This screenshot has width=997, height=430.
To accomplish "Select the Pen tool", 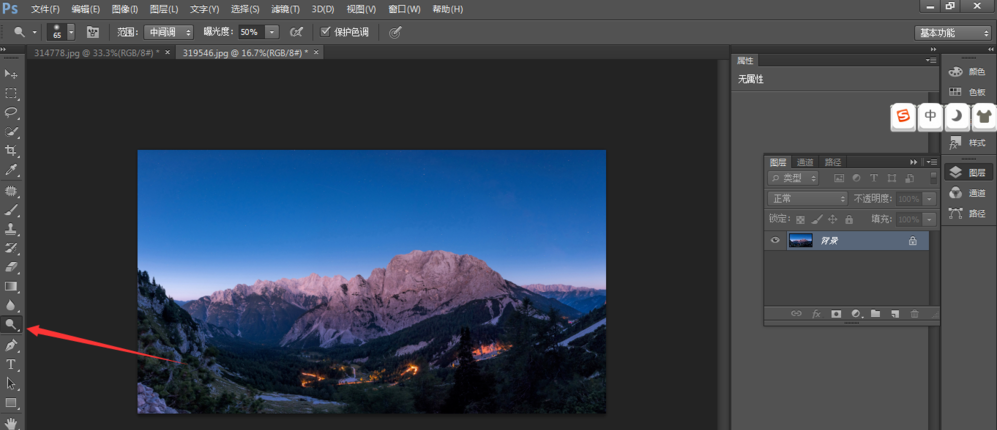I will [12, 345].
